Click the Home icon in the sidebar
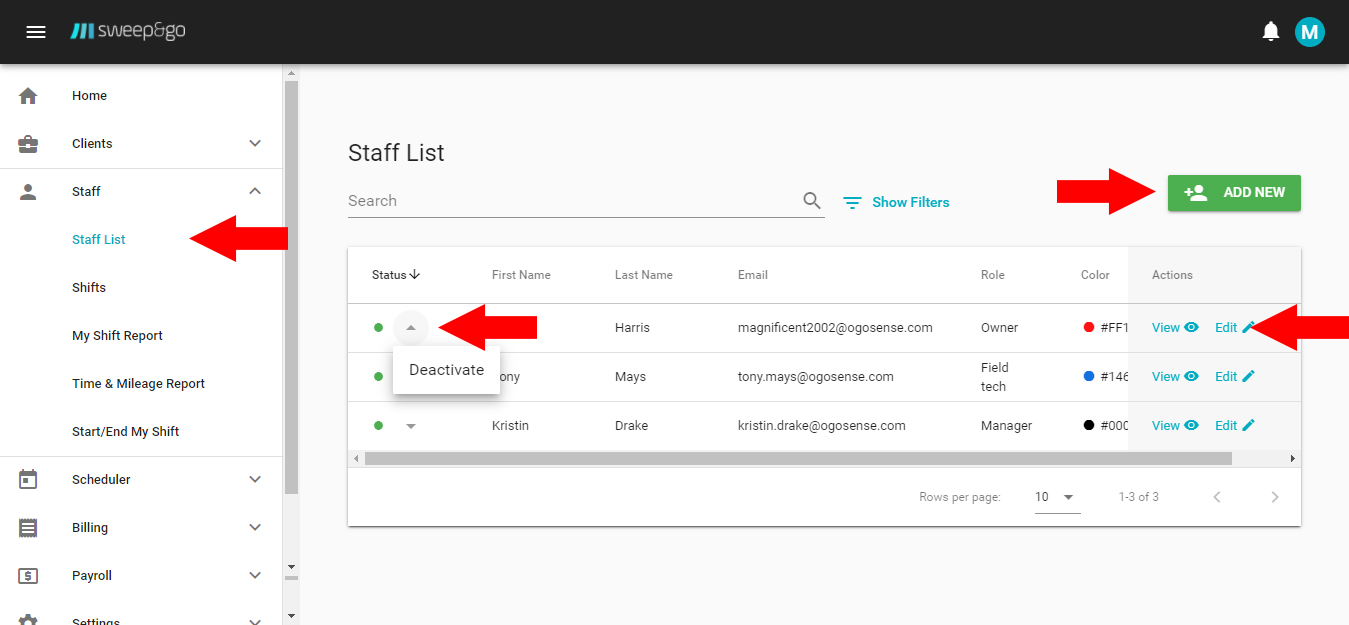 pos(28,95)
